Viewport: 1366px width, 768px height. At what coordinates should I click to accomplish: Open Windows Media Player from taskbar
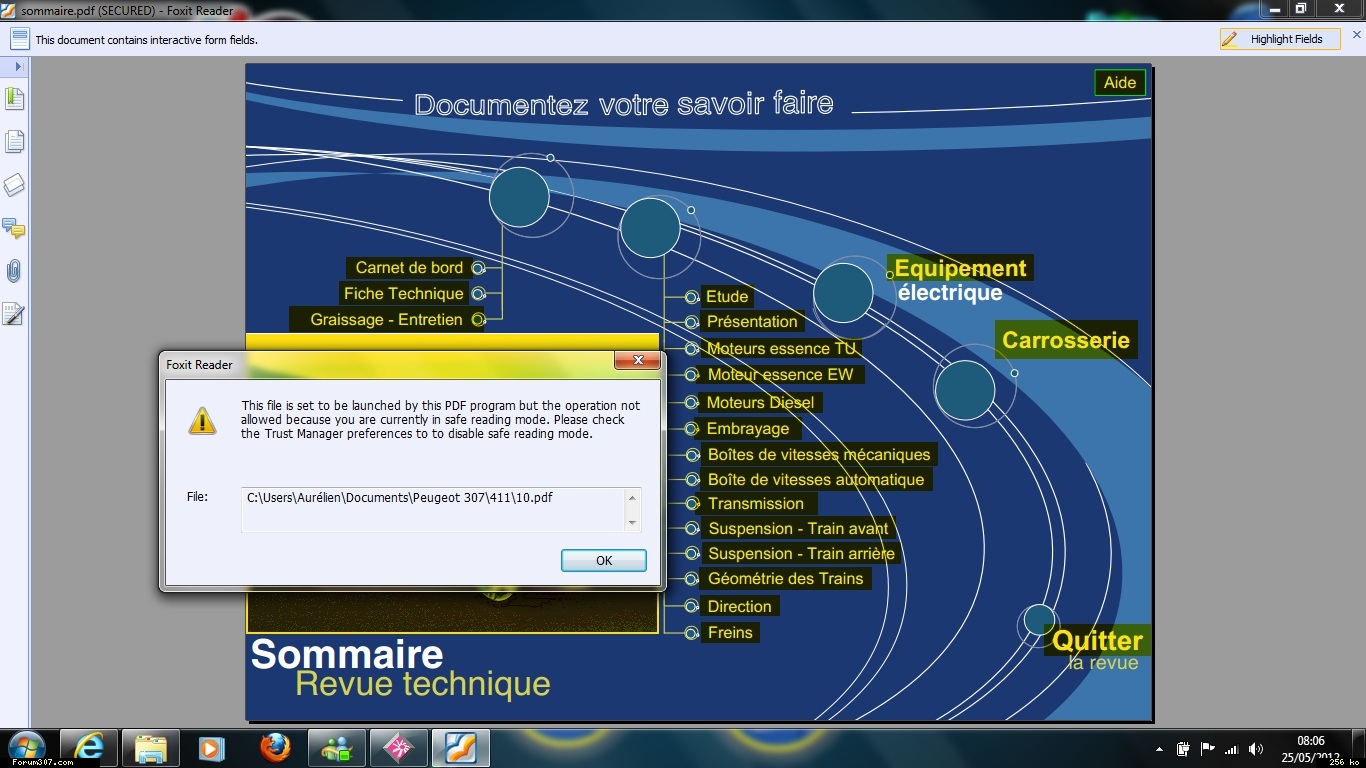(x=212, y=748)
